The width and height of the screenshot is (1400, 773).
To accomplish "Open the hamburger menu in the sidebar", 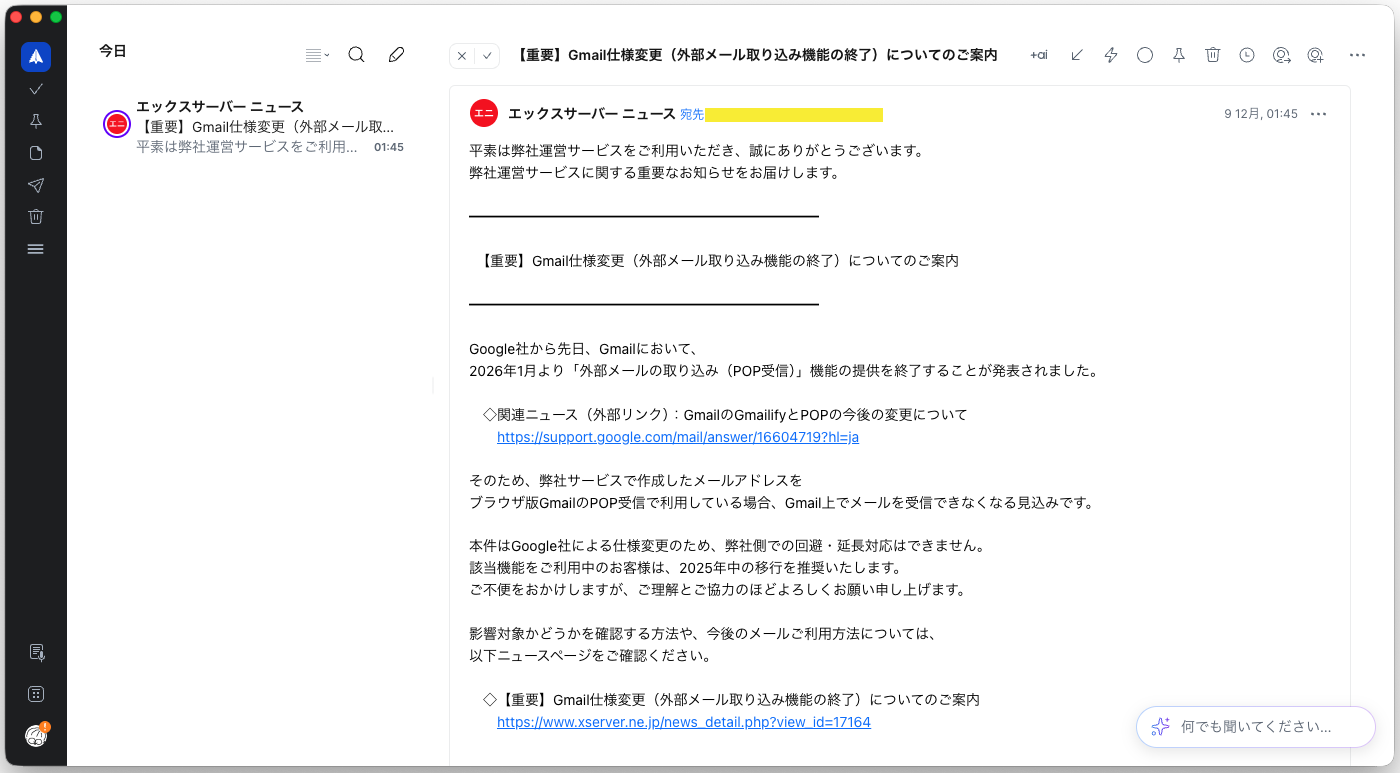I will coord(36,249).
